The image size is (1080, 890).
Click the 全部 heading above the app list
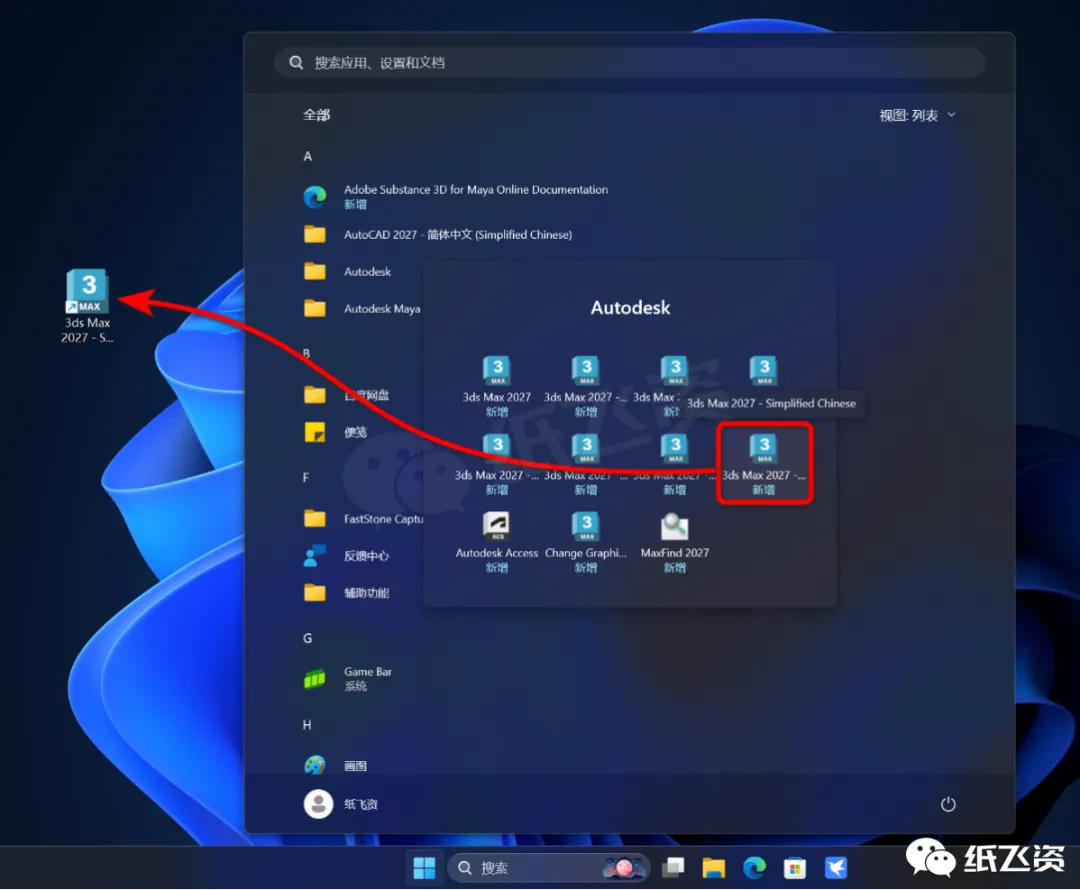click(317, 115)
